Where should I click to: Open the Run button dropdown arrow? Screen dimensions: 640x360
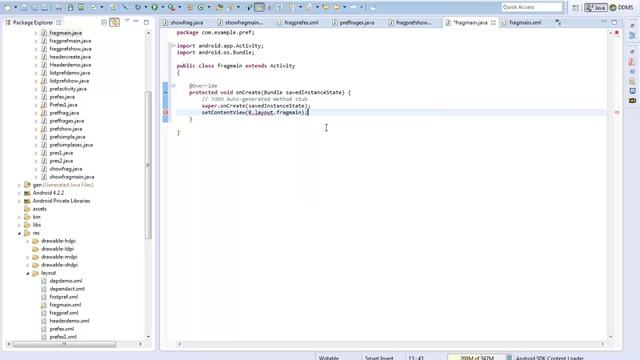(x=162, y=7)
